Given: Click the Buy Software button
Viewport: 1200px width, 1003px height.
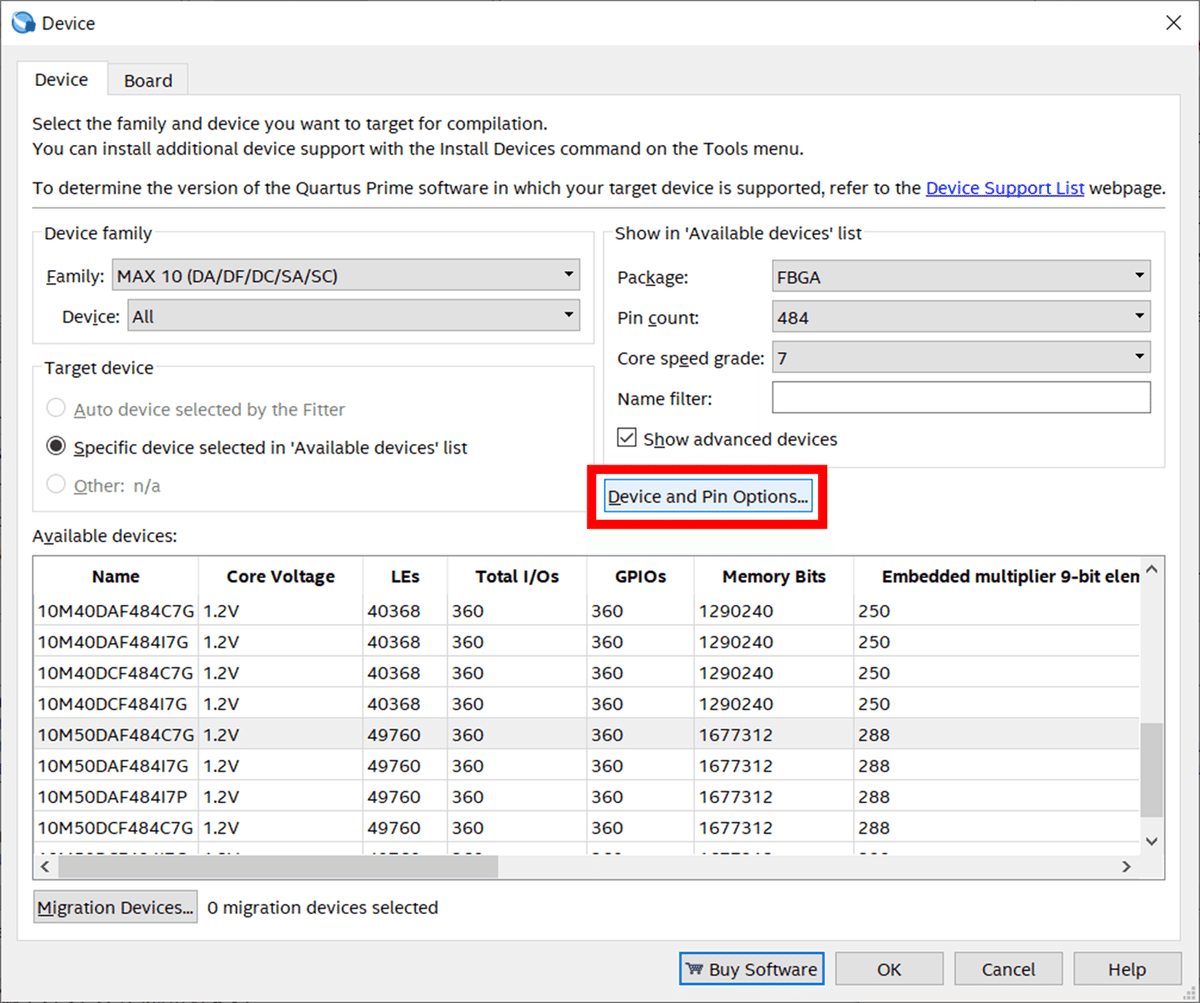Looking at the screenshot, I should pyautogui.click(x=752, y=969).
